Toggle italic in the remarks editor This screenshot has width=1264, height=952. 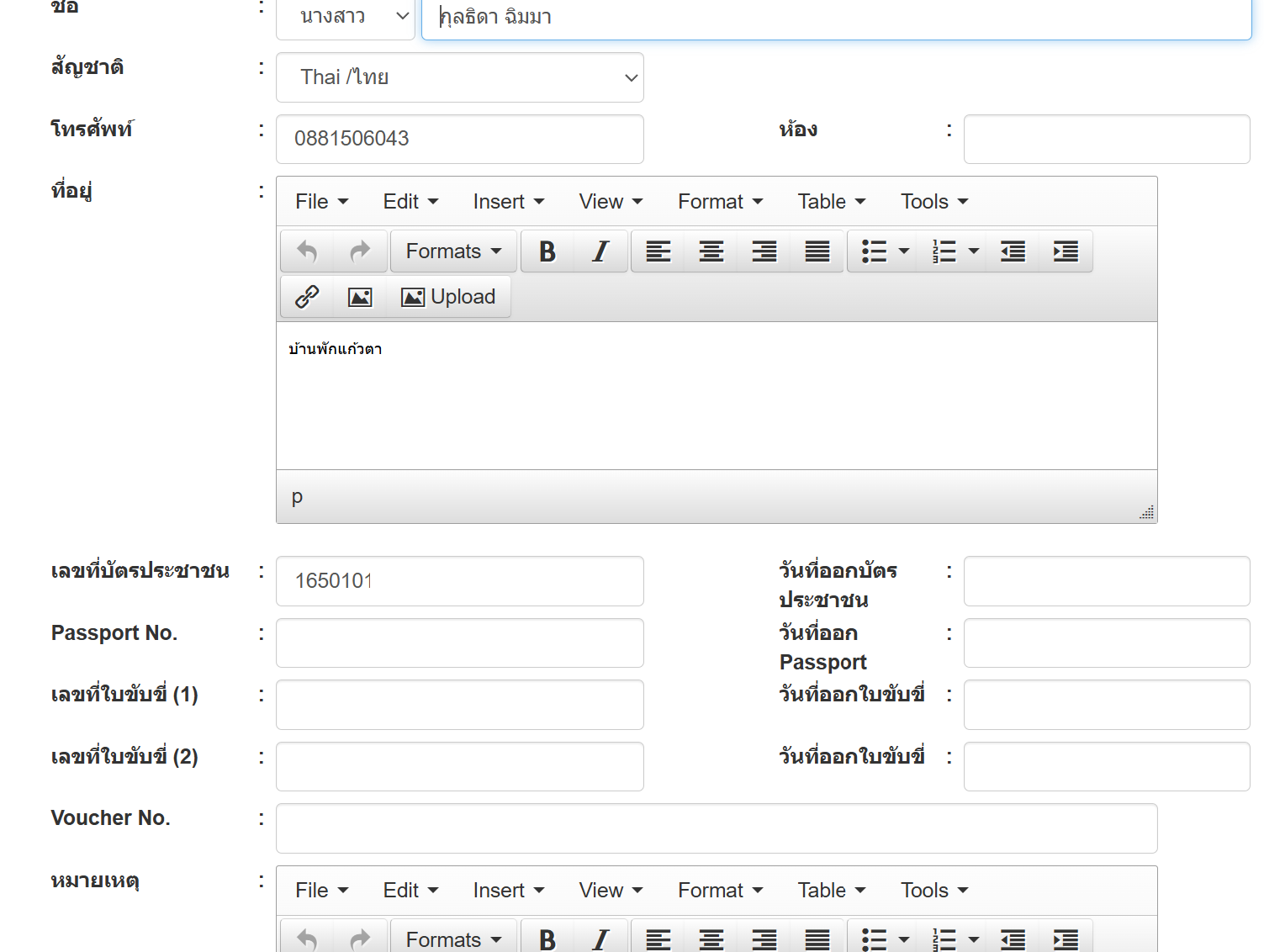click(600, 939)
